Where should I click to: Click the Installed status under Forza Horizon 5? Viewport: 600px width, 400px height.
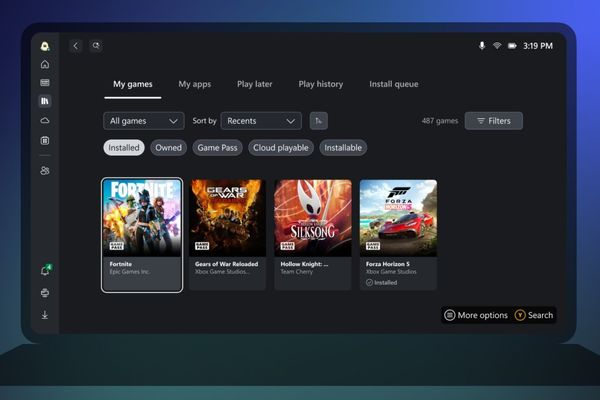(382, 282)
